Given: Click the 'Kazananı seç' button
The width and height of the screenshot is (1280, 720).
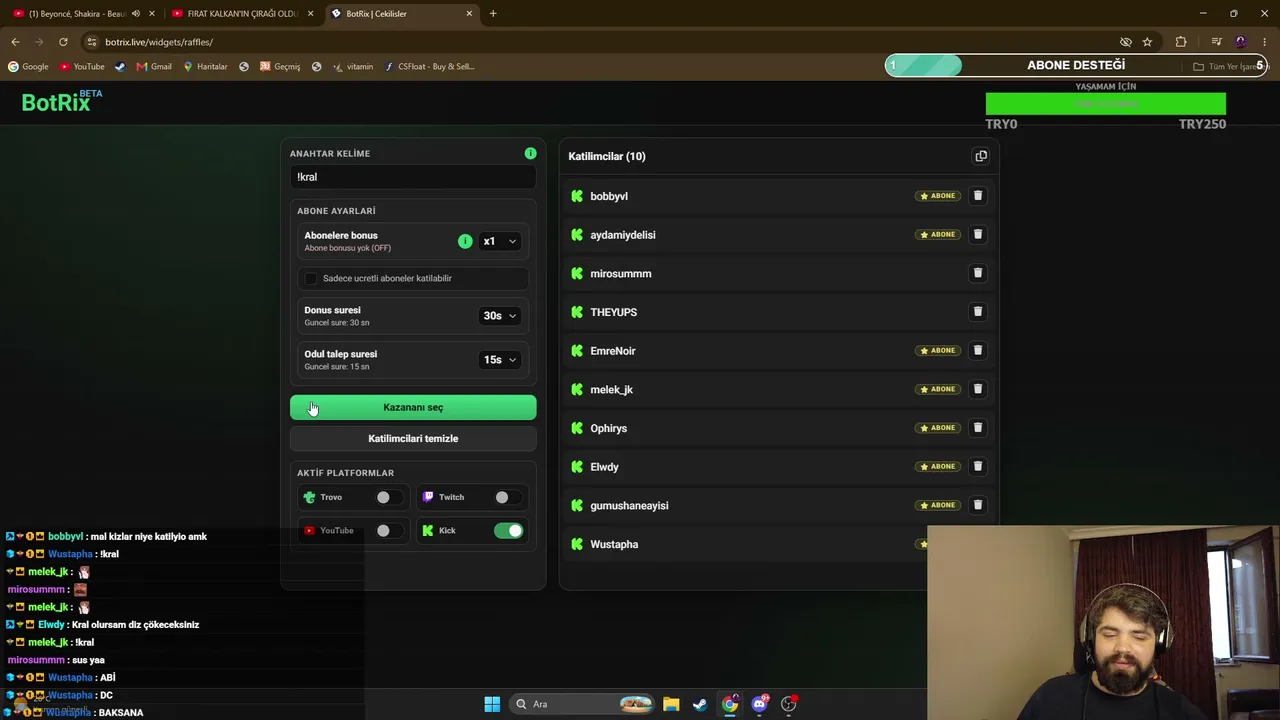Looking at the screenshot, I should pyautogui.click(x=413, y=407).
